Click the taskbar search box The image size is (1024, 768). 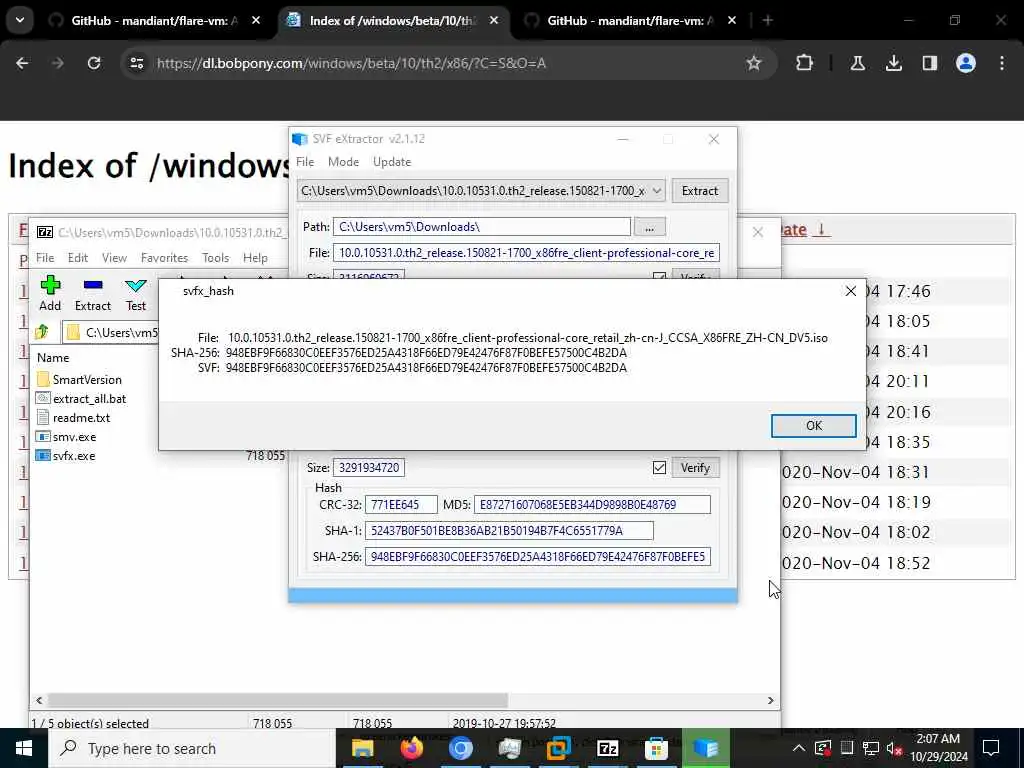point(191,748)
